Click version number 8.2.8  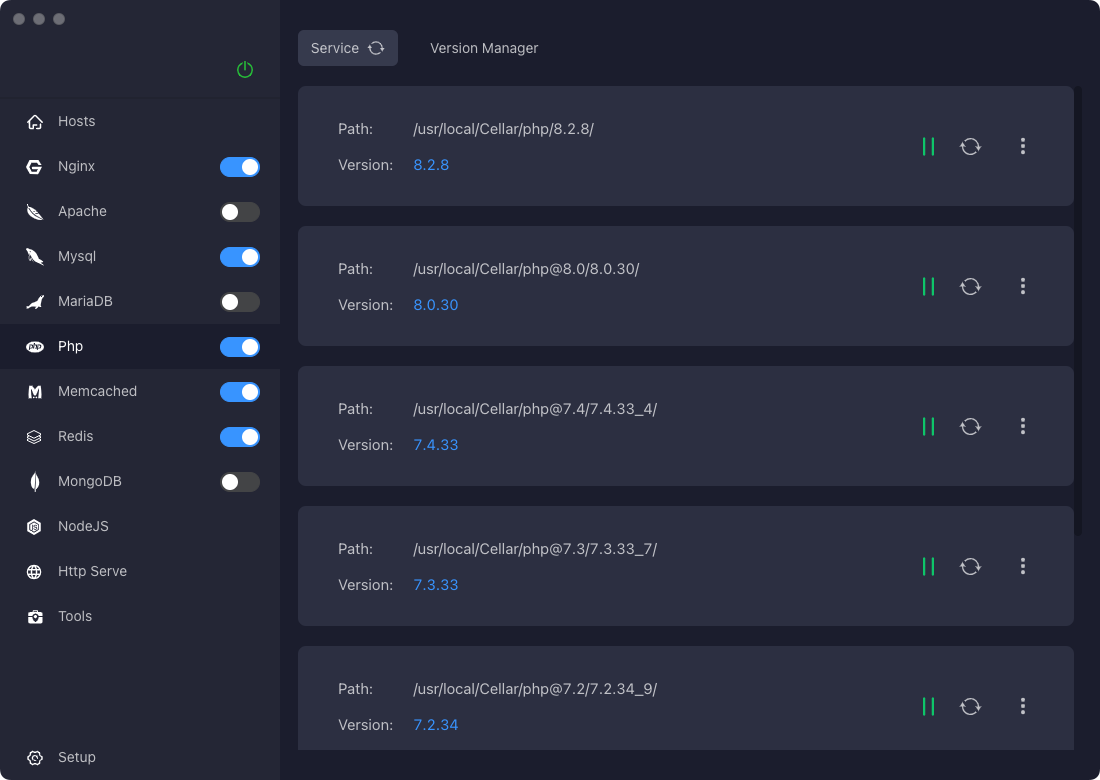coord(431,165)
